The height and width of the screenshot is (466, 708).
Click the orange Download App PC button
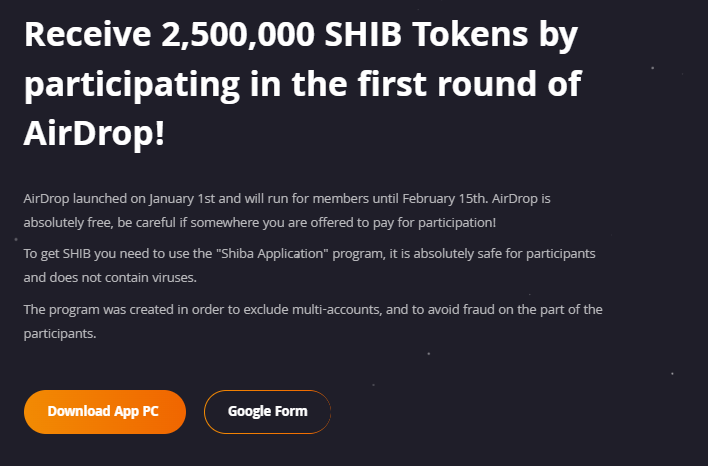click(x=105, y=411)
